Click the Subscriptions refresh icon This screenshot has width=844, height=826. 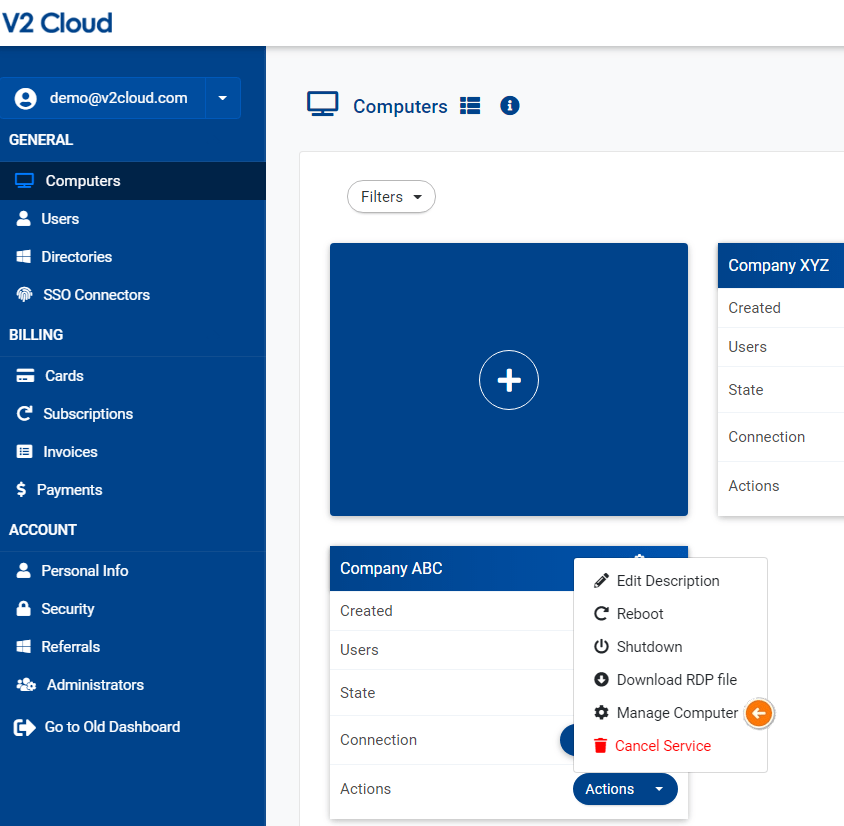tap(24, 413)
